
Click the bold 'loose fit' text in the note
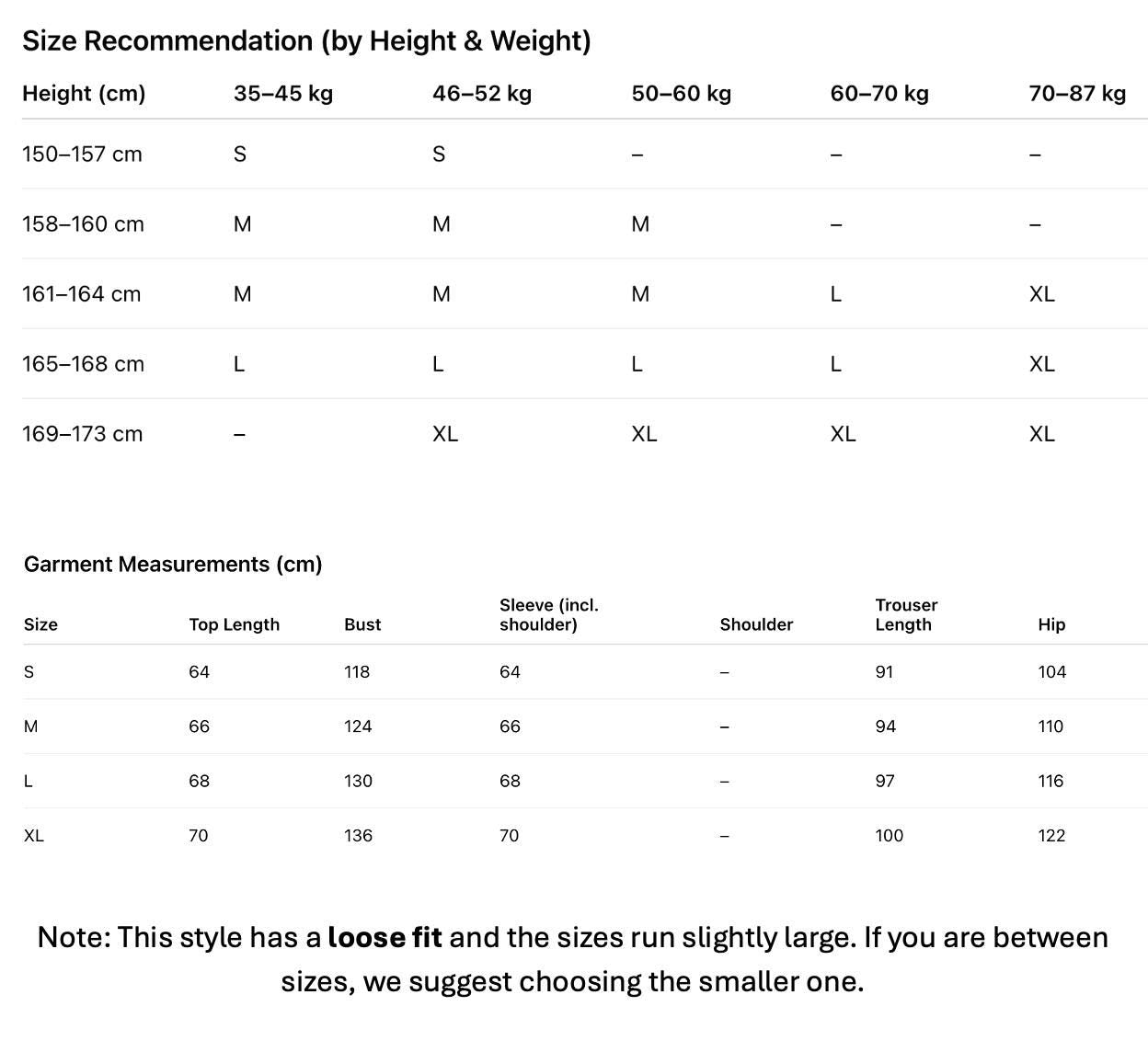(385, 937)
